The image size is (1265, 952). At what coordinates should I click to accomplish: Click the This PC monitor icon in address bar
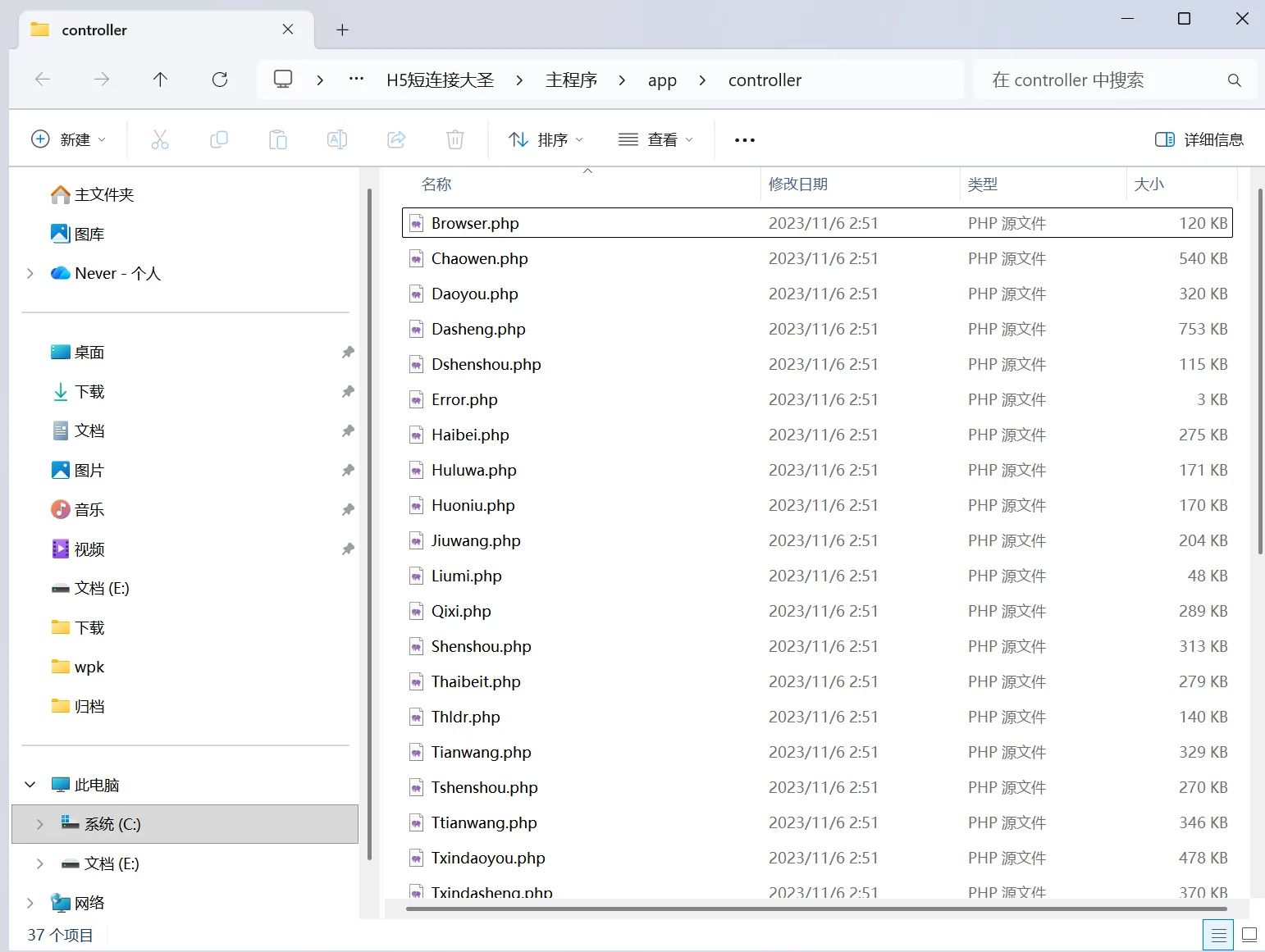(283, 80)
